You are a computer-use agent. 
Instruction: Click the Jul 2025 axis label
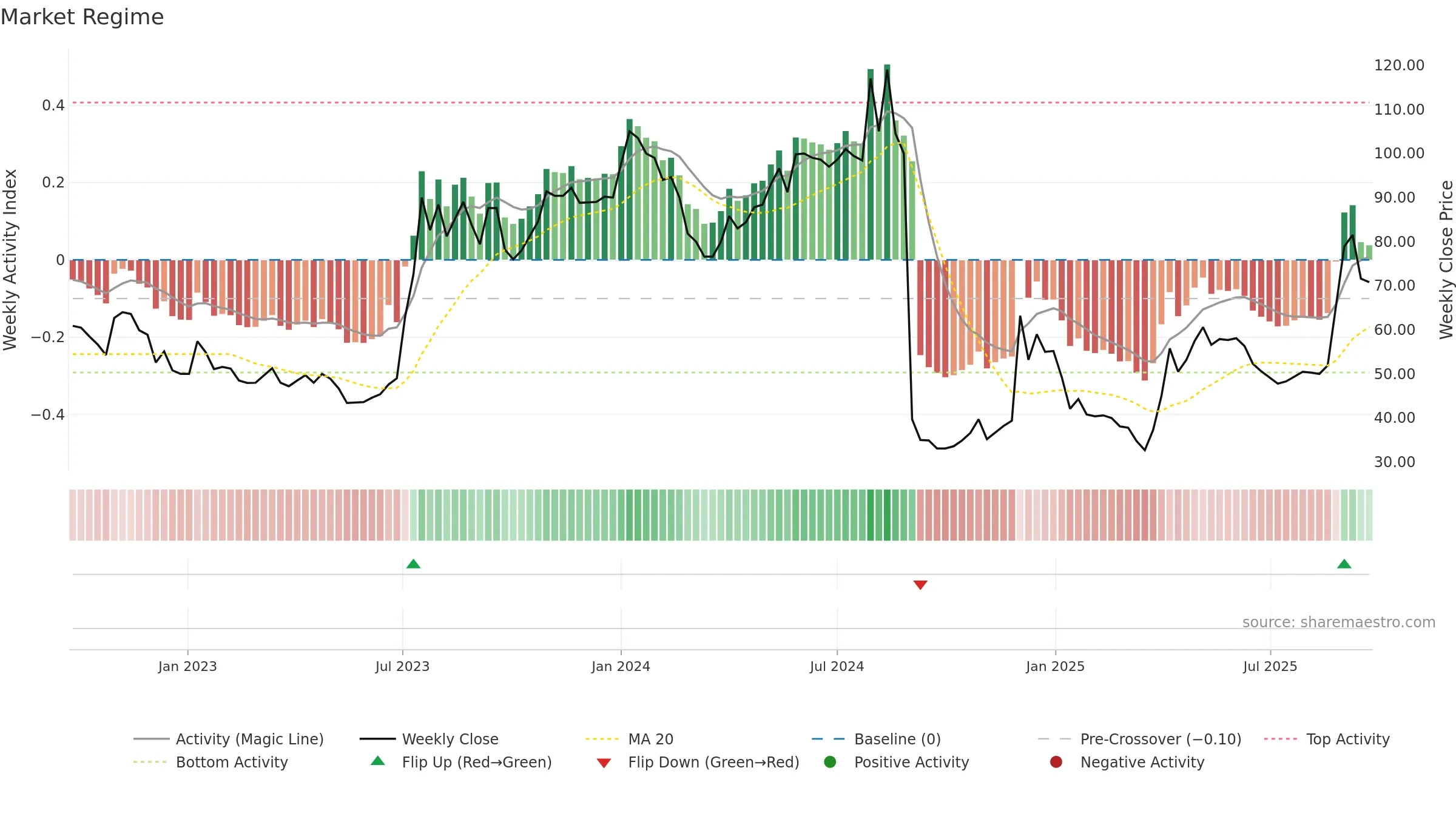click(1270, 666)
